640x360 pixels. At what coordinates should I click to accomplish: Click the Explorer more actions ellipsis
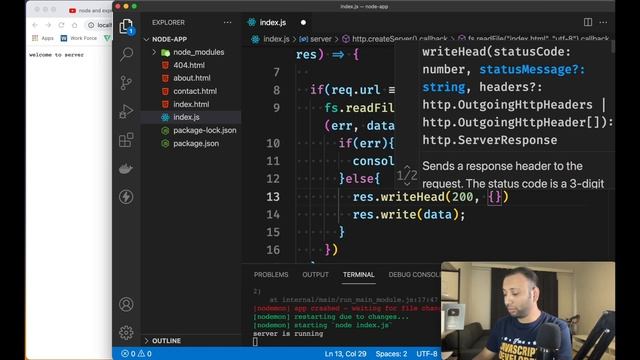(x=227, y=22)
